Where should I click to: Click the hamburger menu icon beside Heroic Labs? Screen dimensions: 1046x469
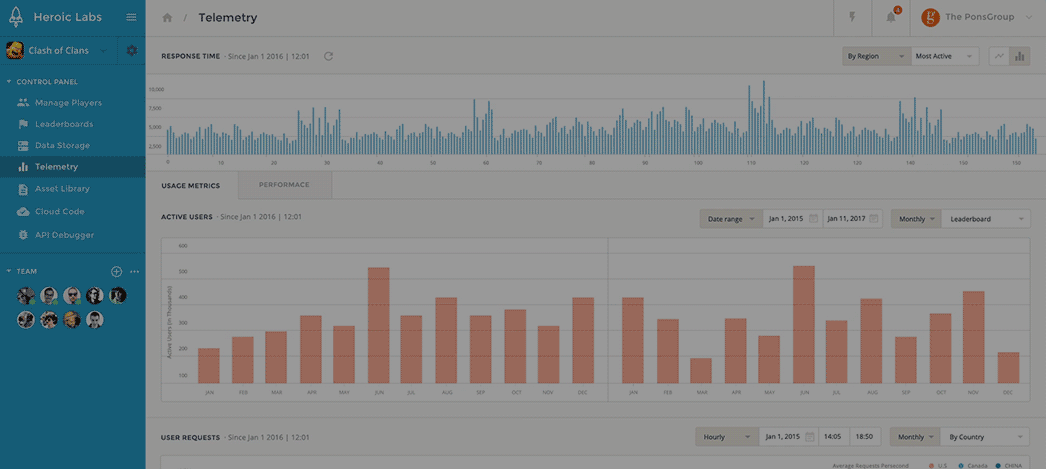pyautogui.click(x=131, y=18)
